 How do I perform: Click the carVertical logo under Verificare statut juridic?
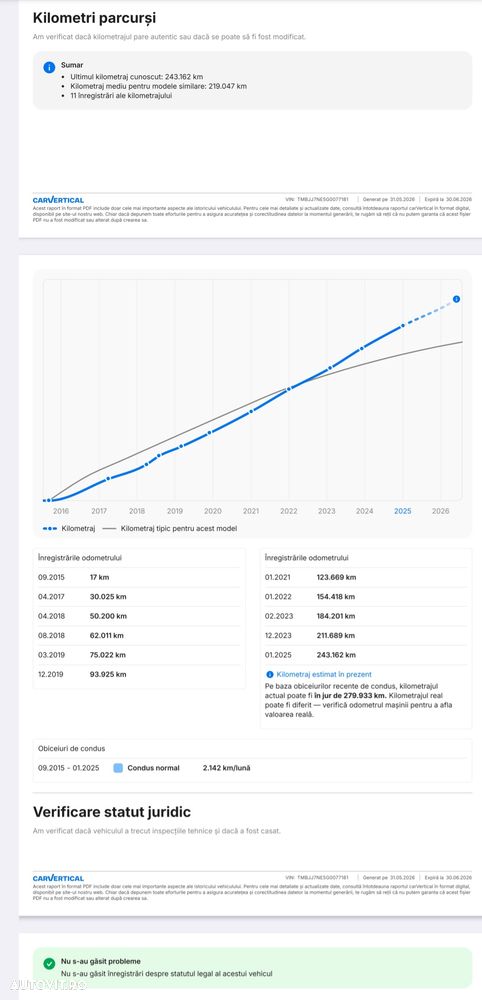[x=58, y=878]
